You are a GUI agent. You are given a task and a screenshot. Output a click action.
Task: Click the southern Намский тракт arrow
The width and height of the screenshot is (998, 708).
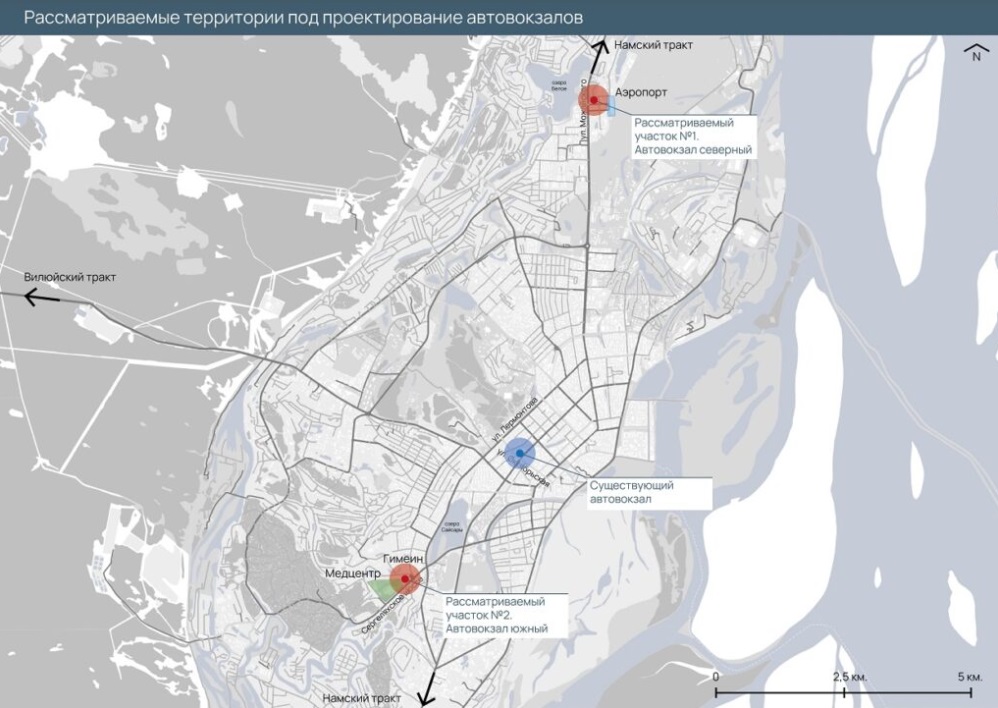(x=426, y=691)
